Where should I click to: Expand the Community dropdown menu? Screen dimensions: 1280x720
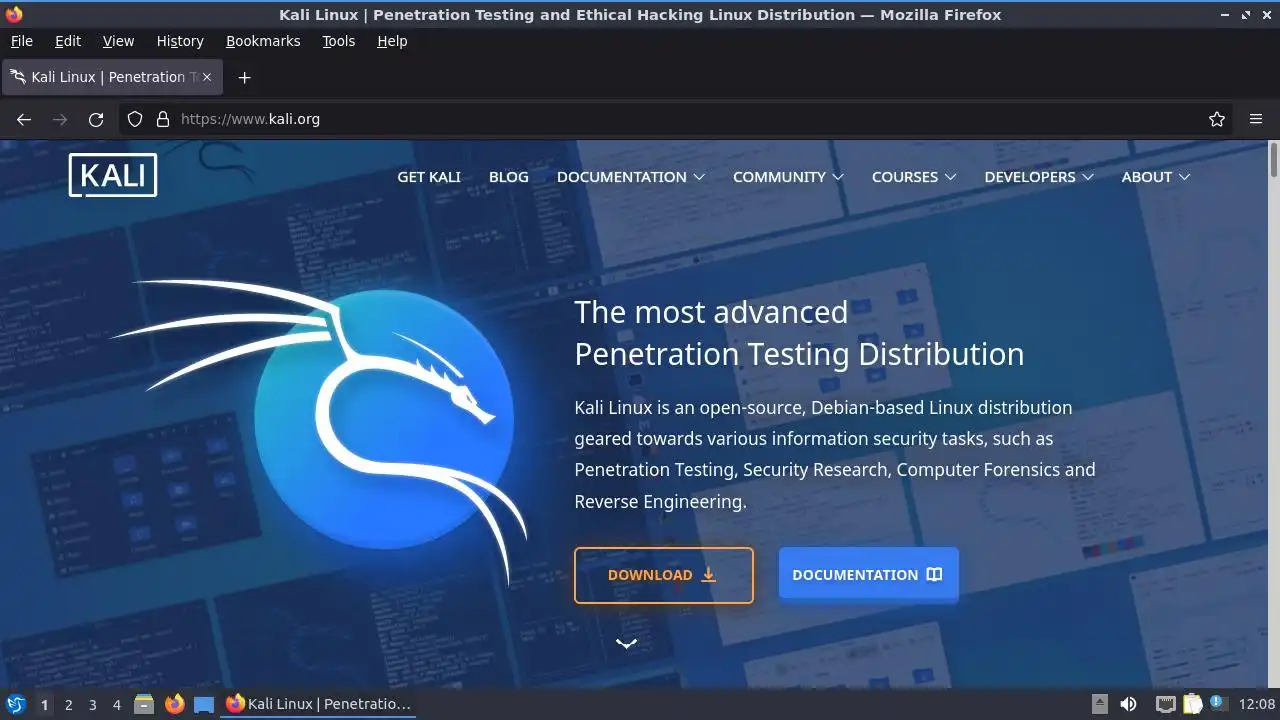point(788,177)
